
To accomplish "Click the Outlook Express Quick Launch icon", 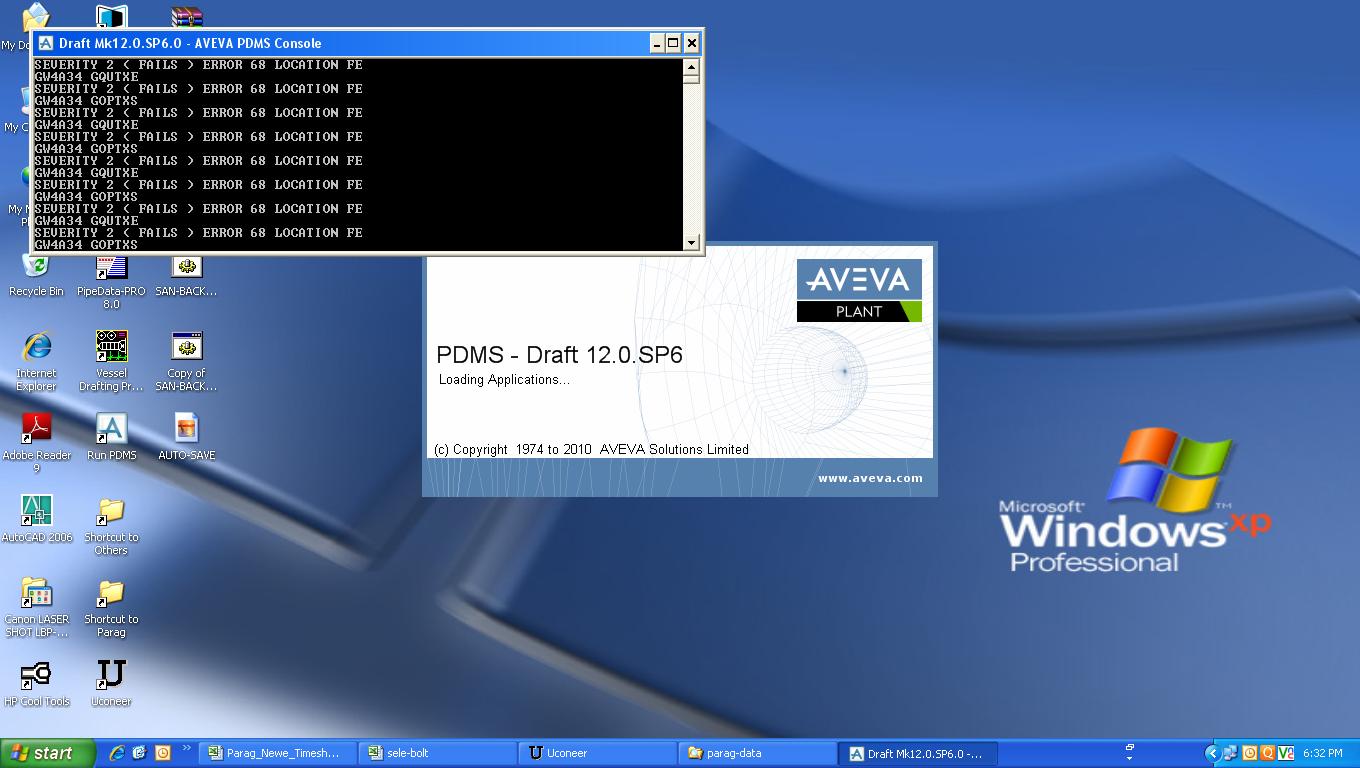I will [x=140, y=753].
